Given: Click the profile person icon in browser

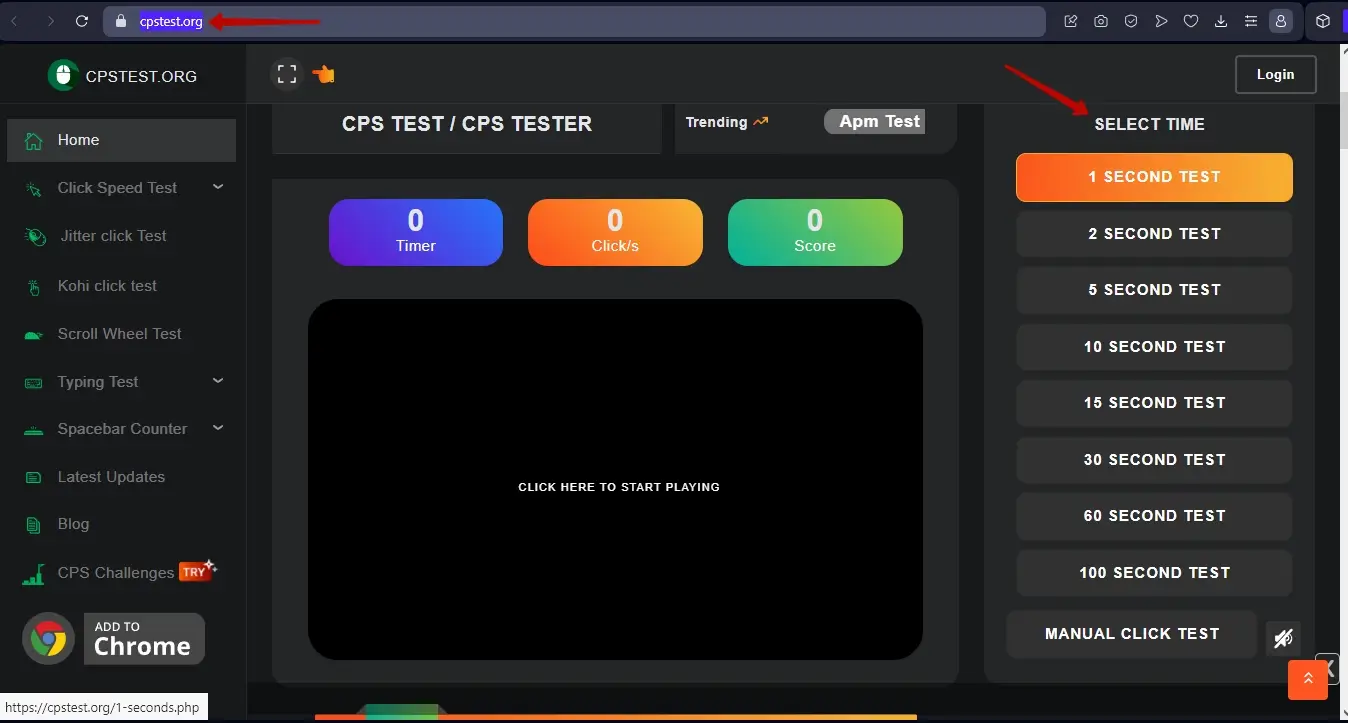Looking at the screenshot, I should pyautogui.click(x=1280, y=21).
